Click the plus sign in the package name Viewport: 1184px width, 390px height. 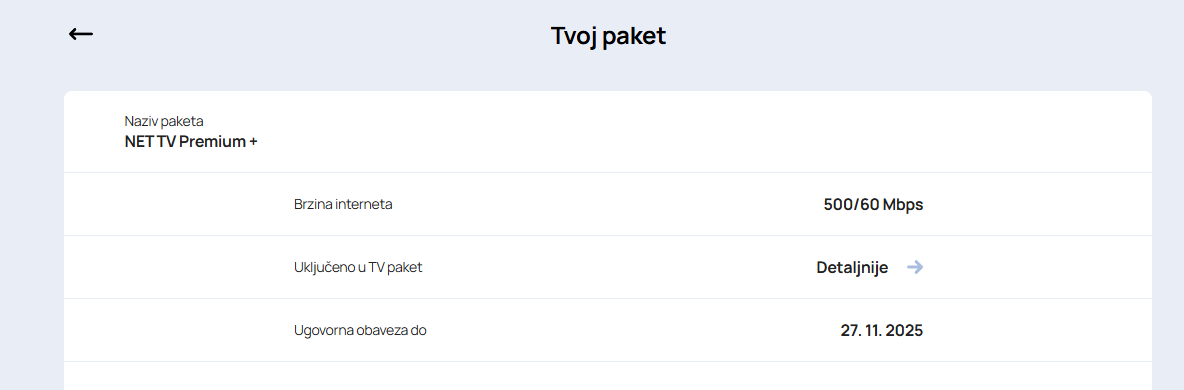point(253,142)
